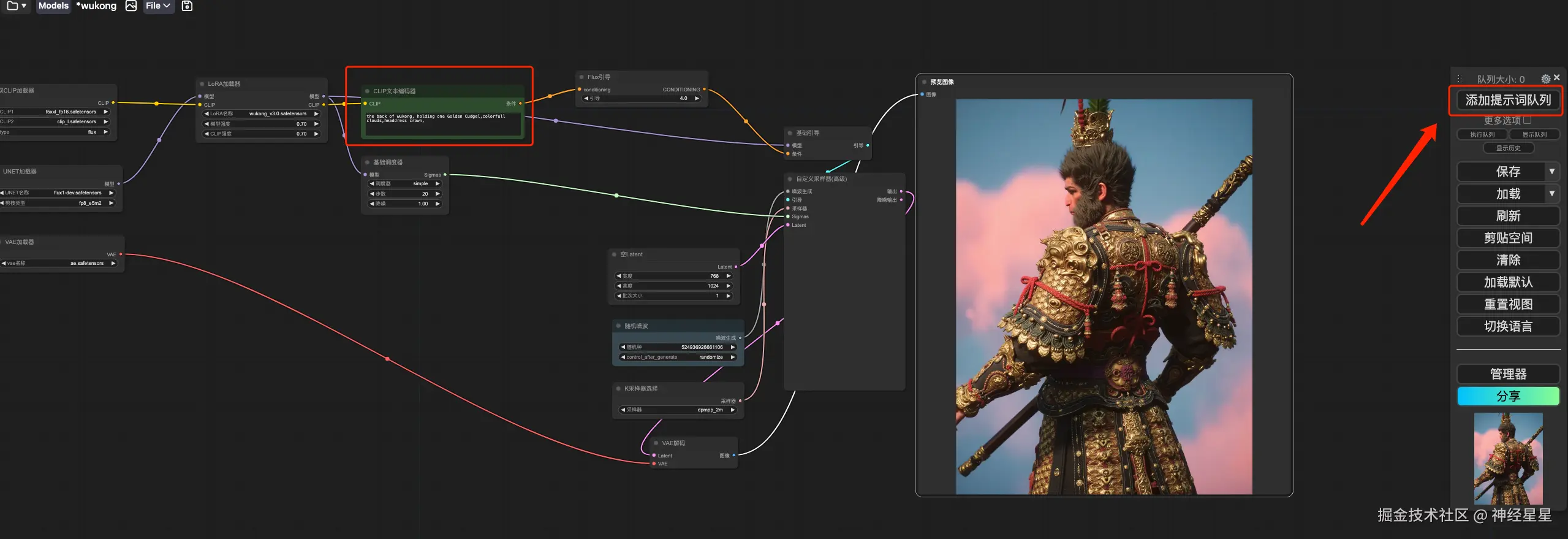The image size is (1568, 539).
Task: Open the 采样器 dpmpp_2m selector
Action: (x=678, y=410)
